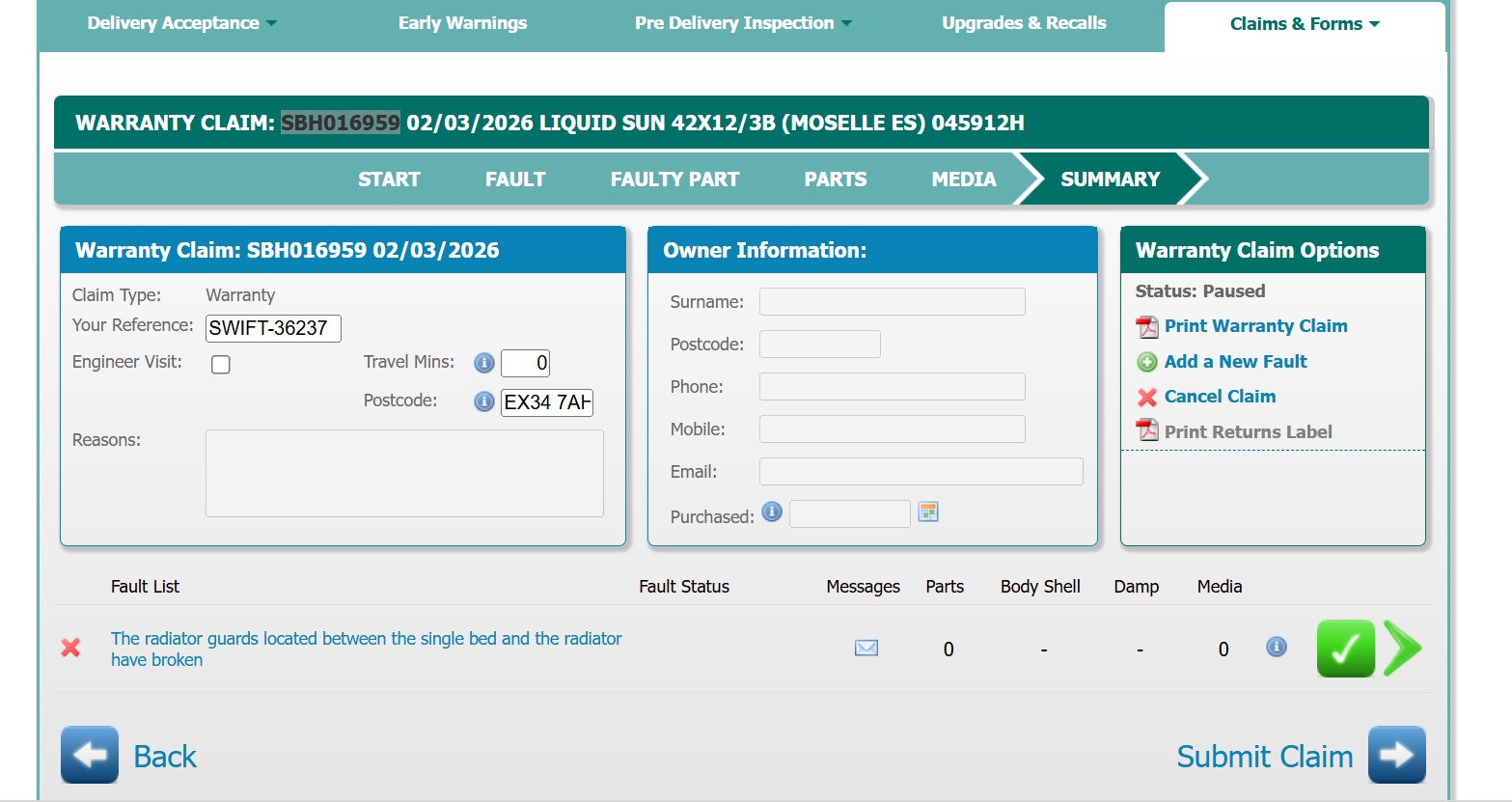The height and width of the screenshot is (802, 1512).
Task: Click the Messages column header
Action: coord(864,587)
